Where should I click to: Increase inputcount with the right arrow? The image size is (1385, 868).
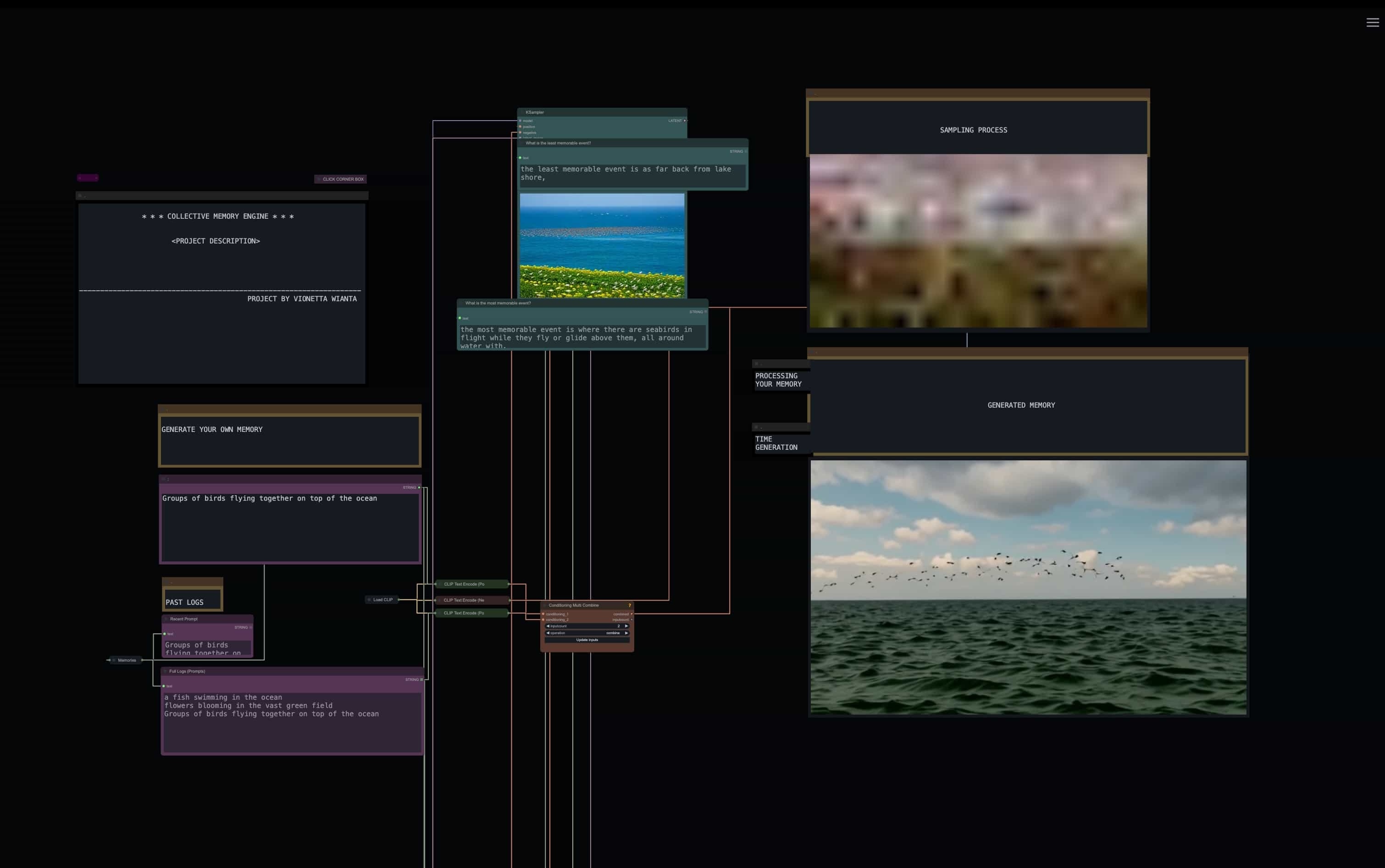pyautogui.click(x=626, y=626)
